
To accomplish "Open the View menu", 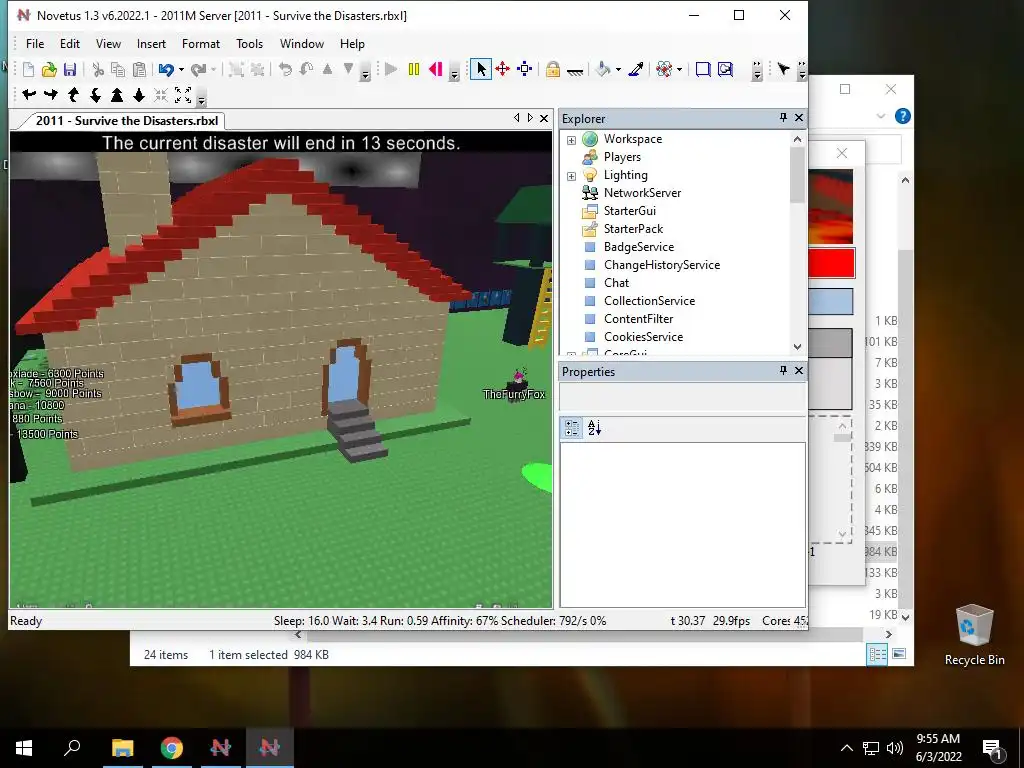I will [108, 44].
